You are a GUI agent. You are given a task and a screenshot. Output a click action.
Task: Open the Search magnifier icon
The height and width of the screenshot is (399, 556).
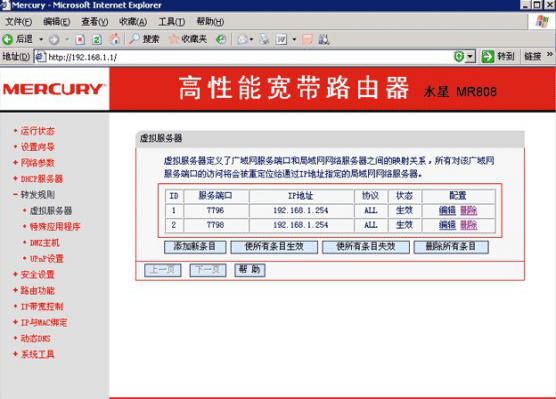(x=134, y=39)
